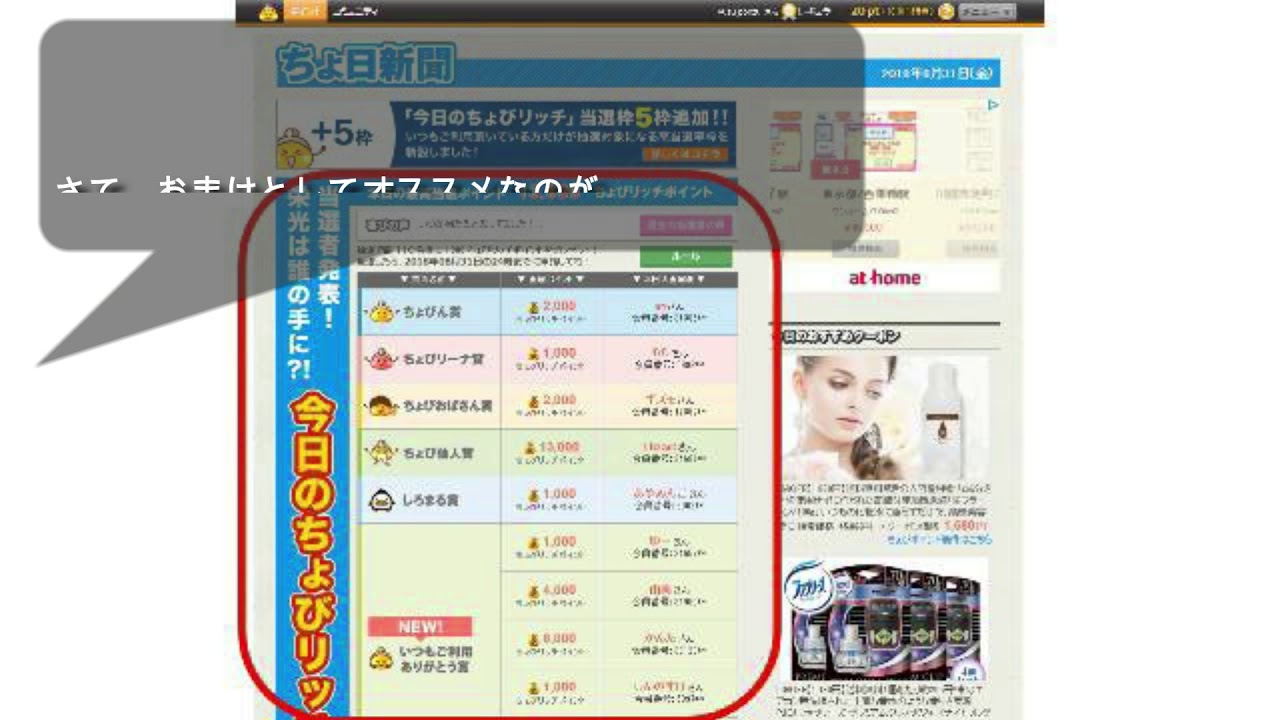Click ちょび仙人賞 mascot icon

click(x=381, y=453)
